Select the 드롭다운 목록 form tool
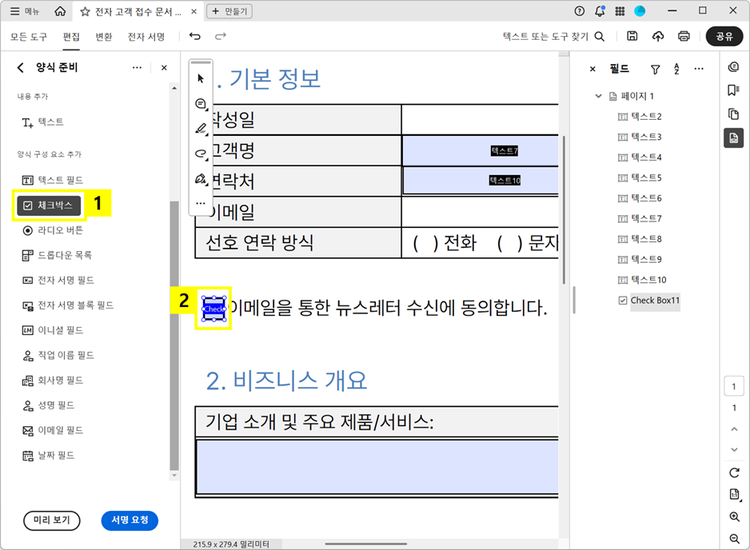The height and width of the screenshot is (550, 750). click(x=57, y=255)
